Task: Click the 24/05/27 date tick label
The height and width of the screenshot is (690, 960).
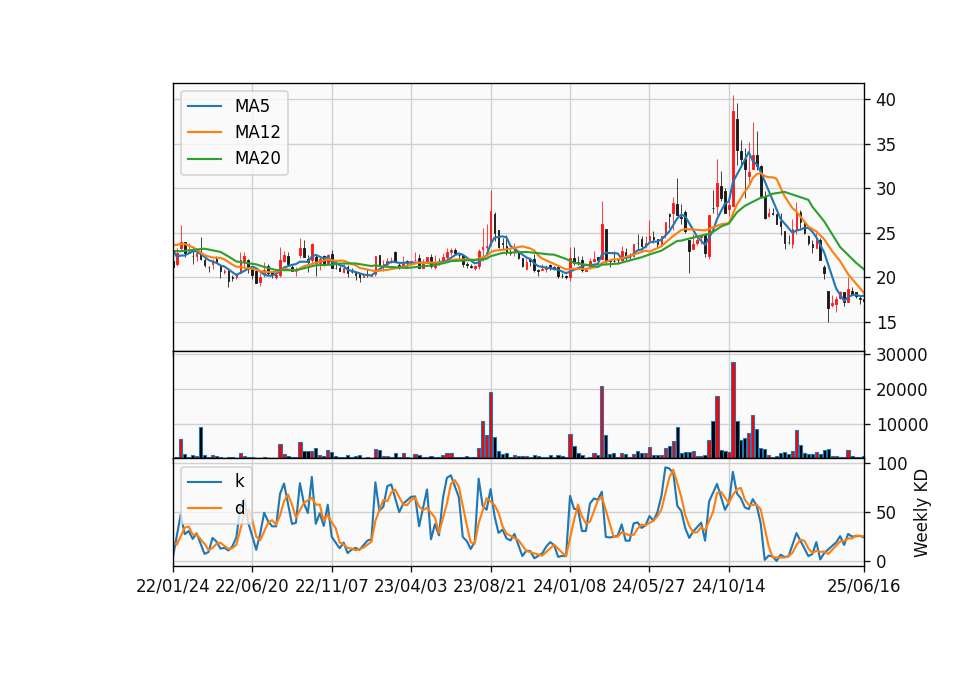Action: 649,586
